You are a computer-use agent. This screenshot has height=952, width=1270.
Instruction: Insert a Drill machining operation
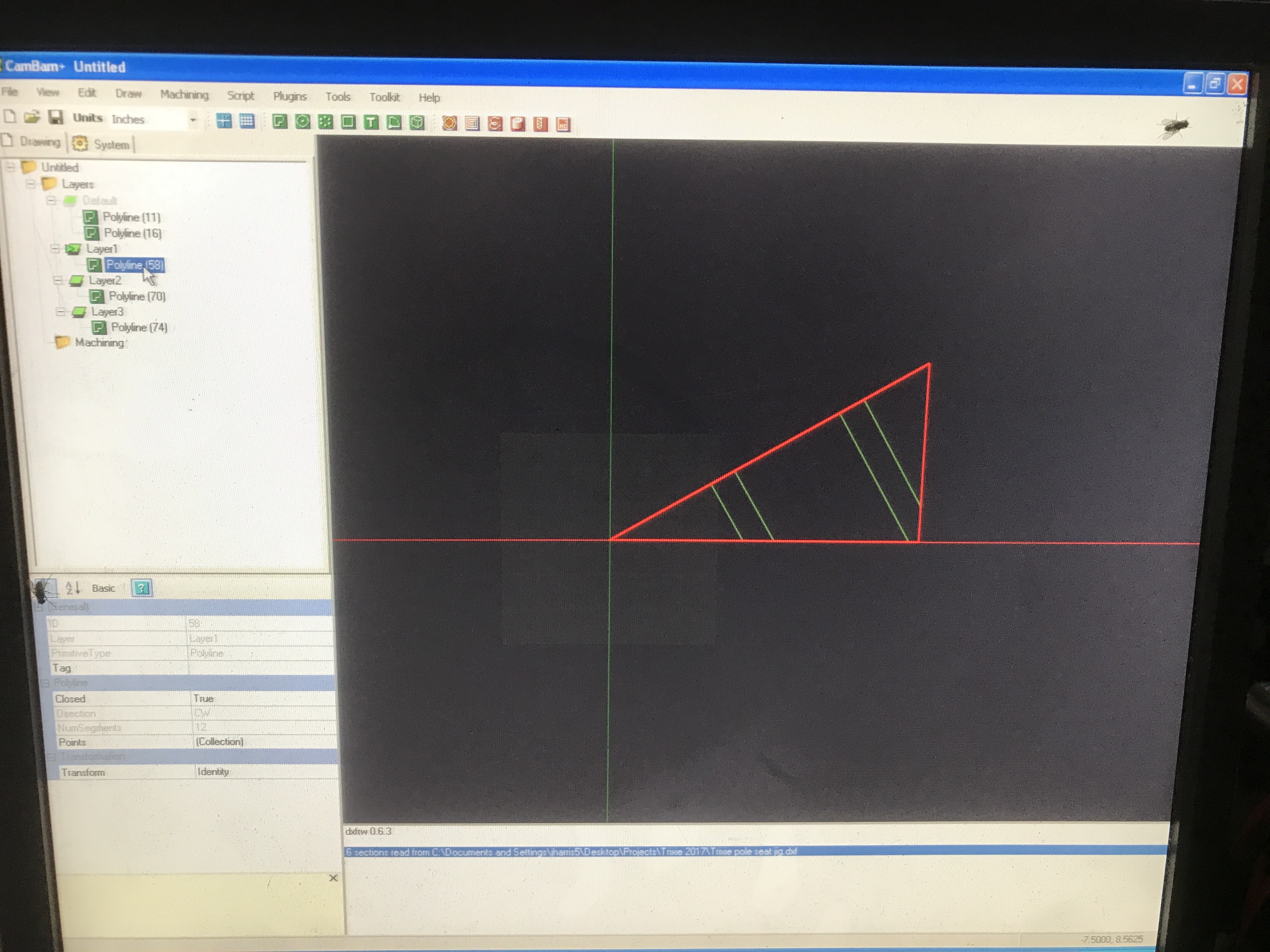(x=540, y=125)
